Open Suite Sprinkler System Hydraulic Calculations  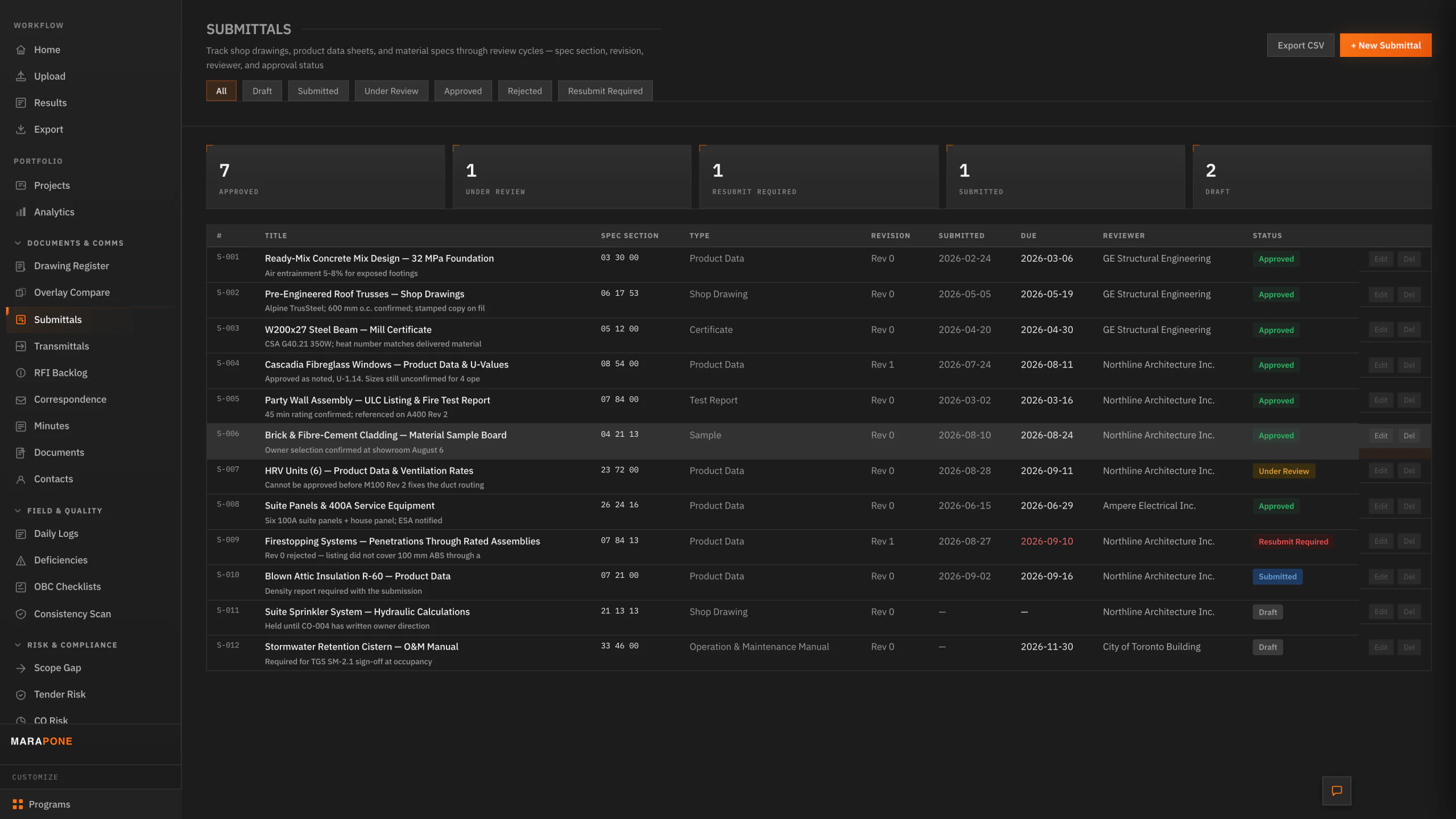[x=367, y=612]
